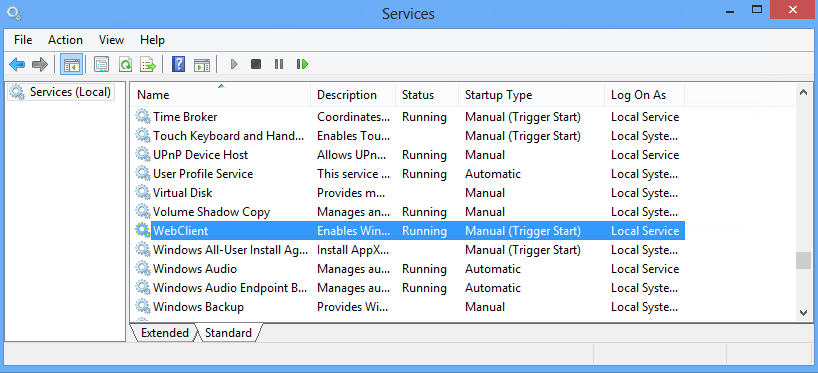818x373 pixels.
Task: Select the Volume Shadow Copy service name
Action: (x=211, y=212)
